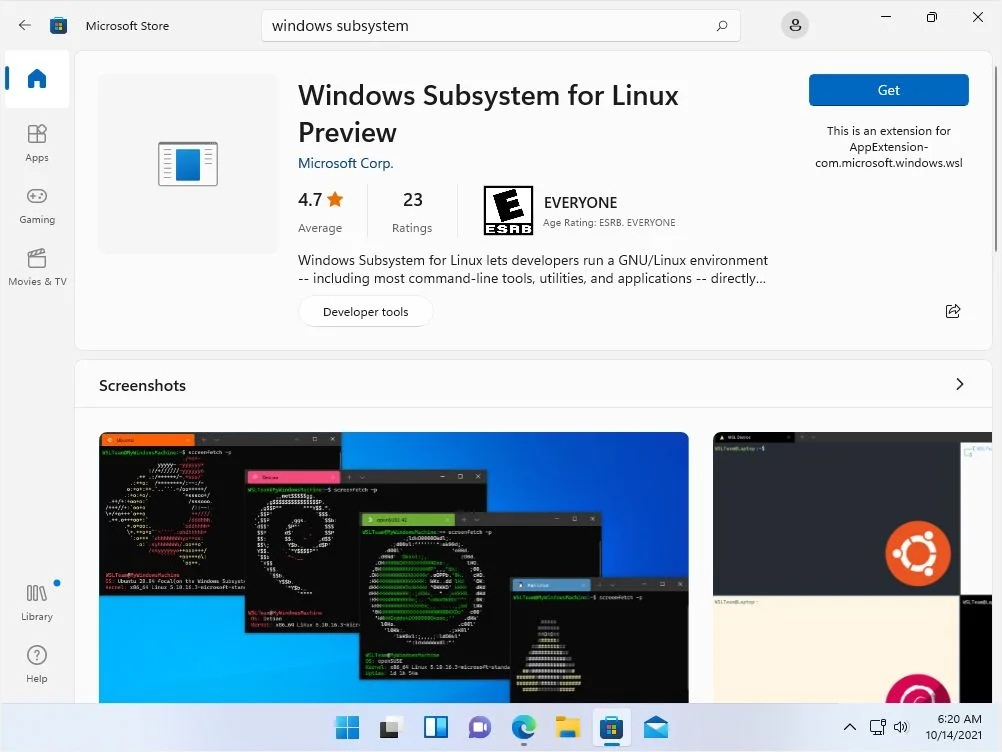The width and height of the screenshot is (1002, 752).
Task: Expand the Screenshots section chevron
Action: 959,384
